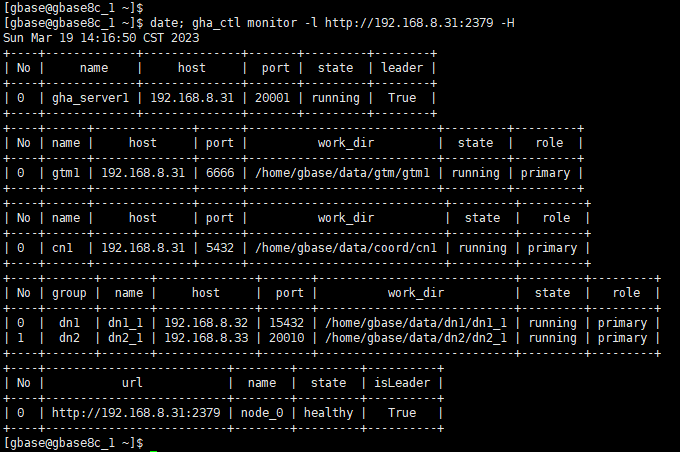Click the leader value True for gha_server1
This screenshot has width=680, height=452.
402,98
